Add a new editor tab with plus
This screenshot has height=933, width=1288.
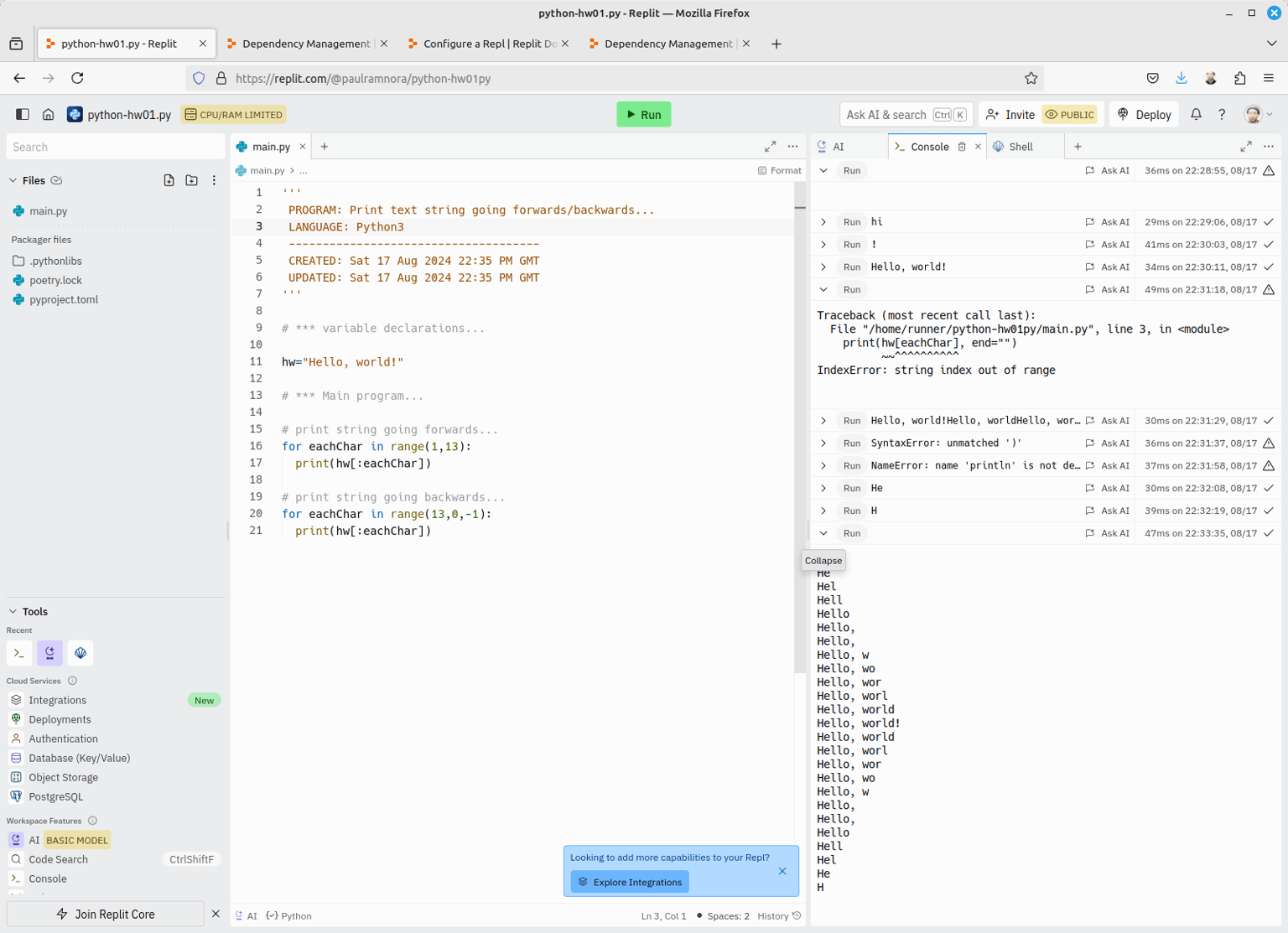pos(325,147)
